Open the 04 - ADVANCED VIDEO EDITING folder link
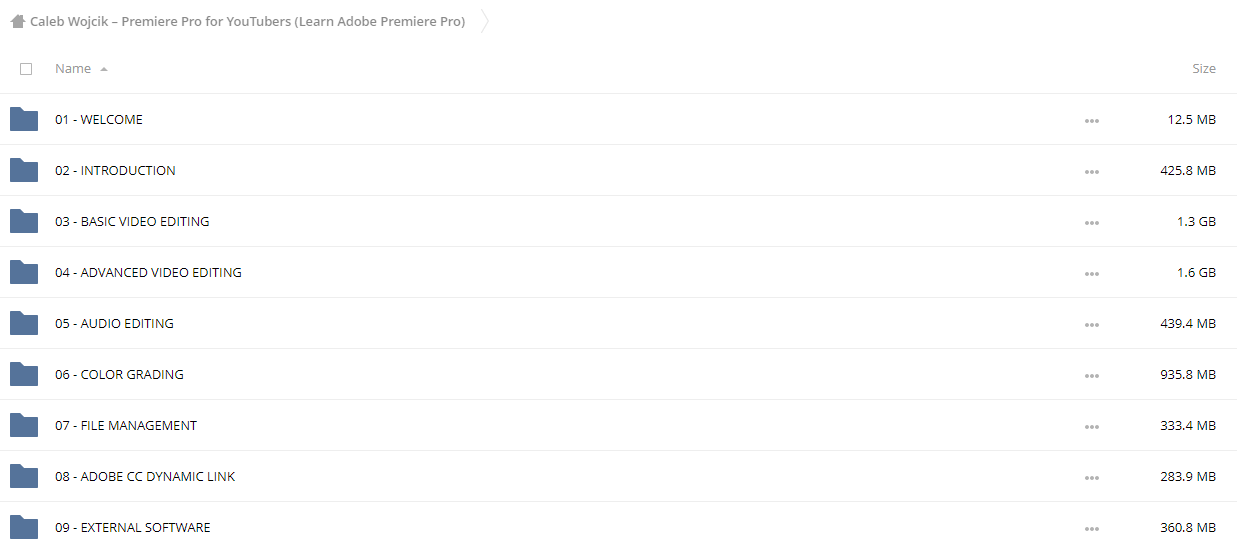The image size is (1237, 551). click(x=148, y=272)
